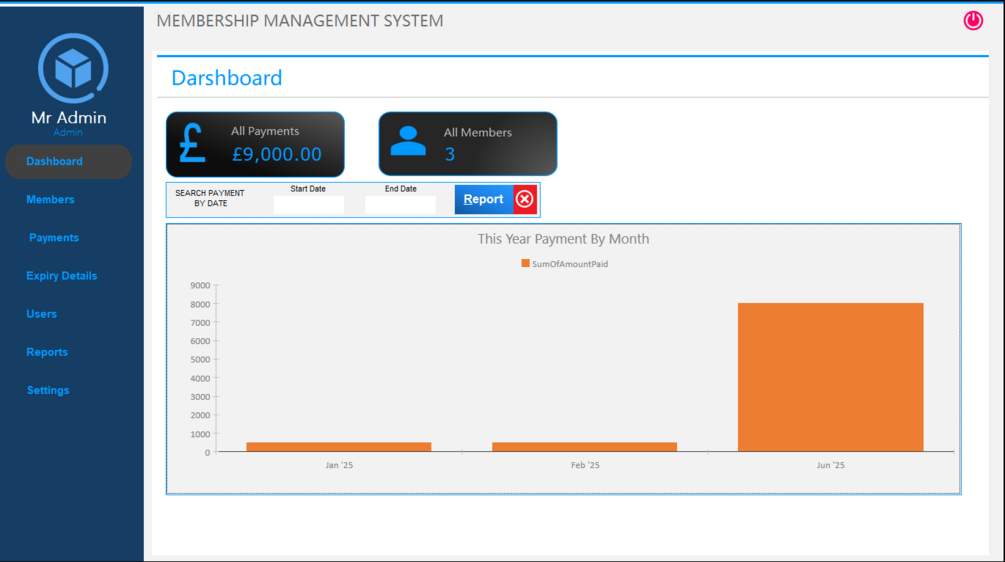Open the Users page

click(42, 314)
